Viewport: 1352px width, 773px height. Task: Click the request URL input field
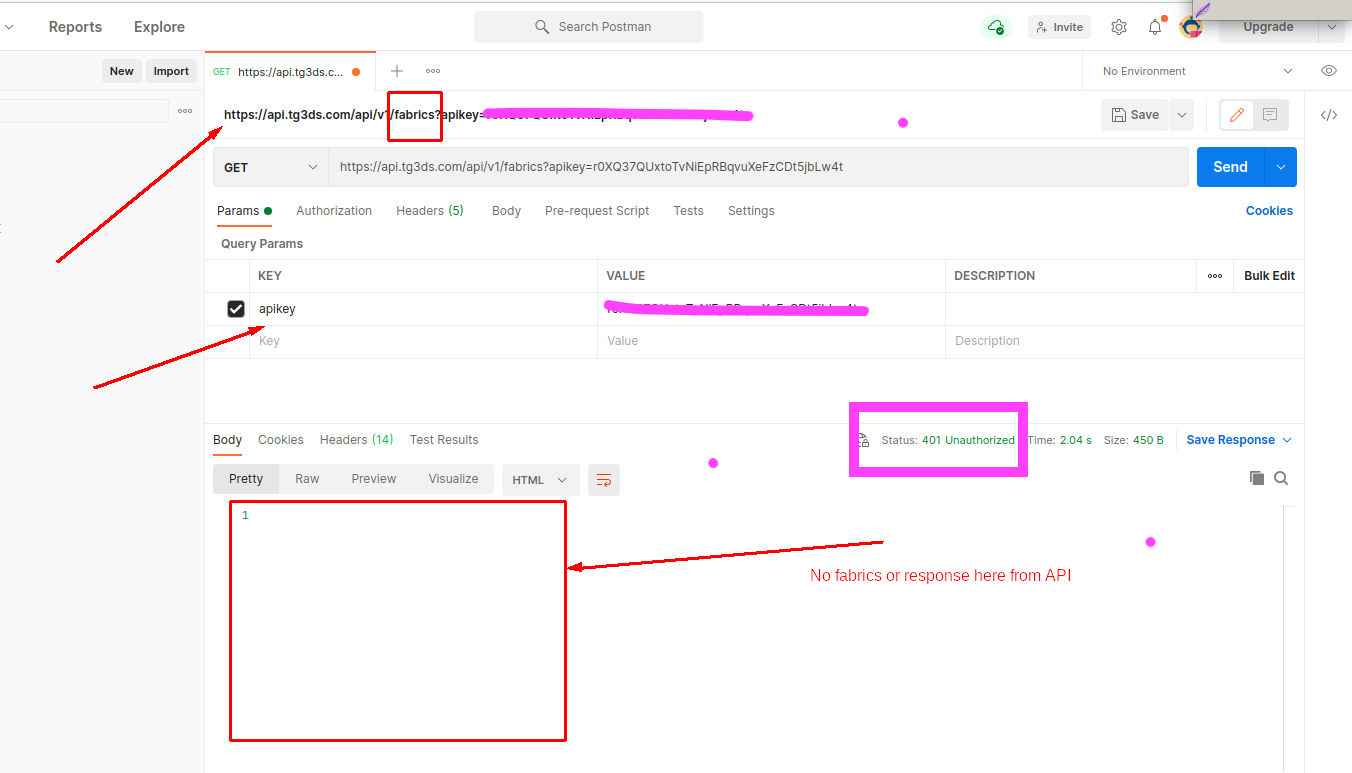758,167
